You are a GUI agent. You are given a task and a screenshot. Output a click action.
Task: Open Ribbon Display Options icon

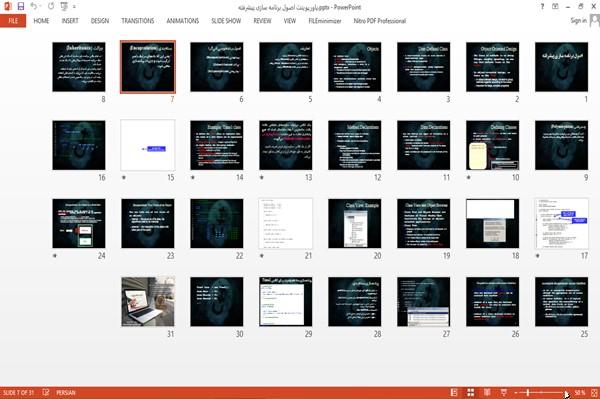(x=555, y=7)
